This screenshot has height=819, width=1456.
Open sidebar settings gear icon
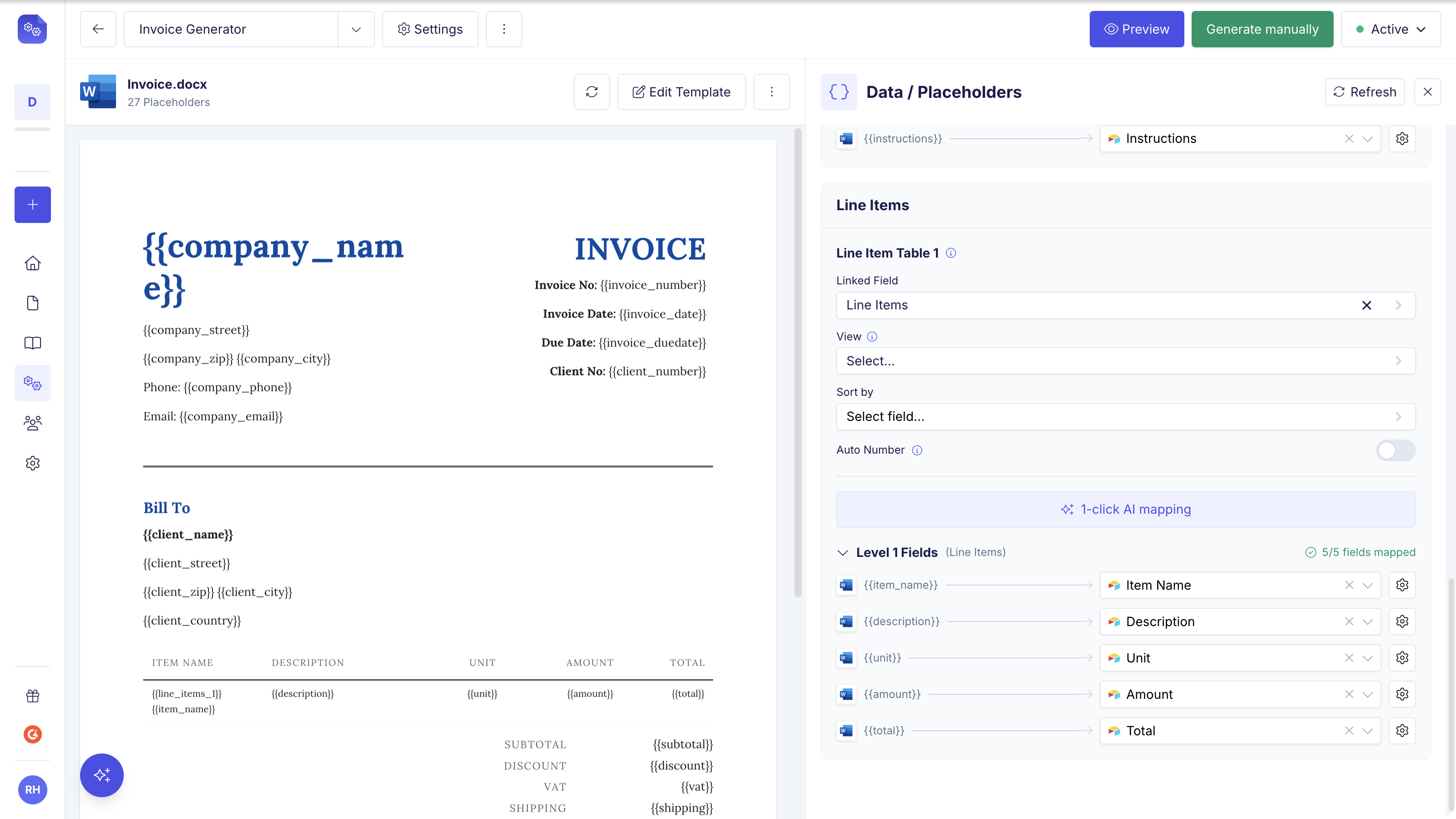32,463
